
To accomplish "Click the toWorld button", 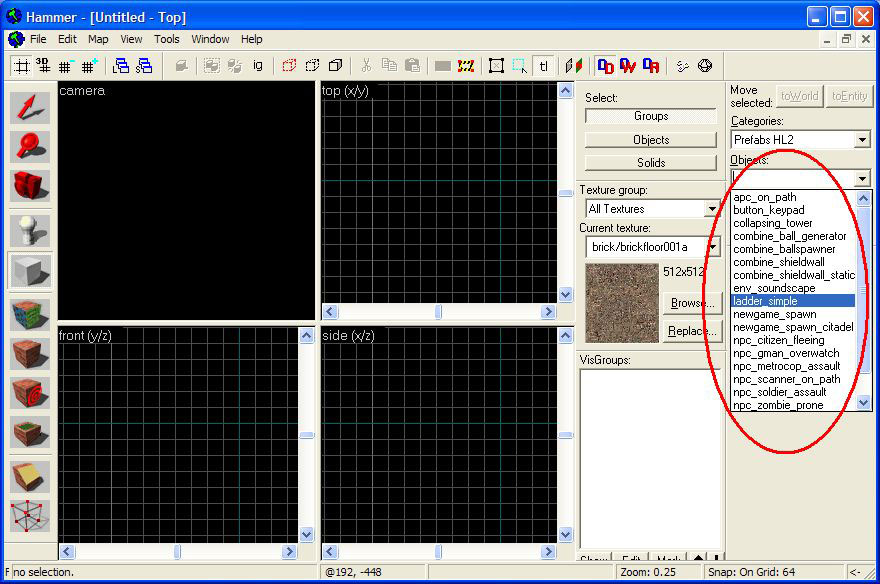I will 800,96.
